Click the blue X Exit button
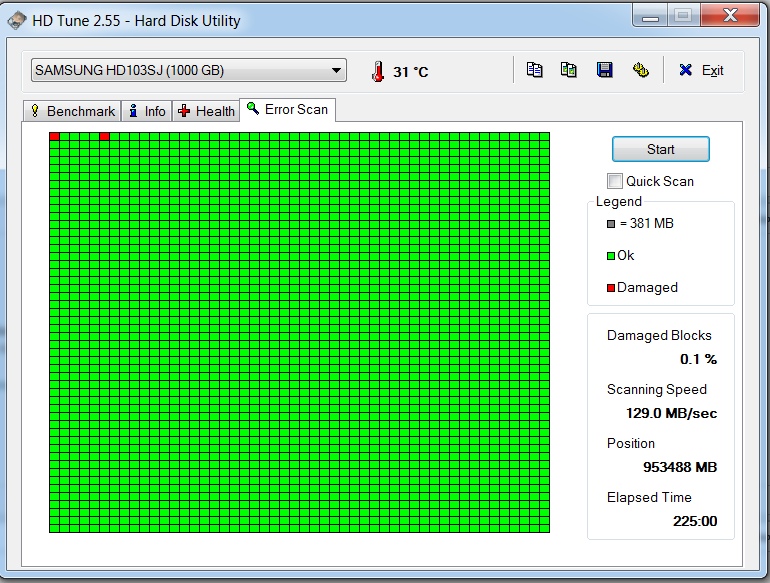This screenshot has height=583, width=770. pos(701,70)
